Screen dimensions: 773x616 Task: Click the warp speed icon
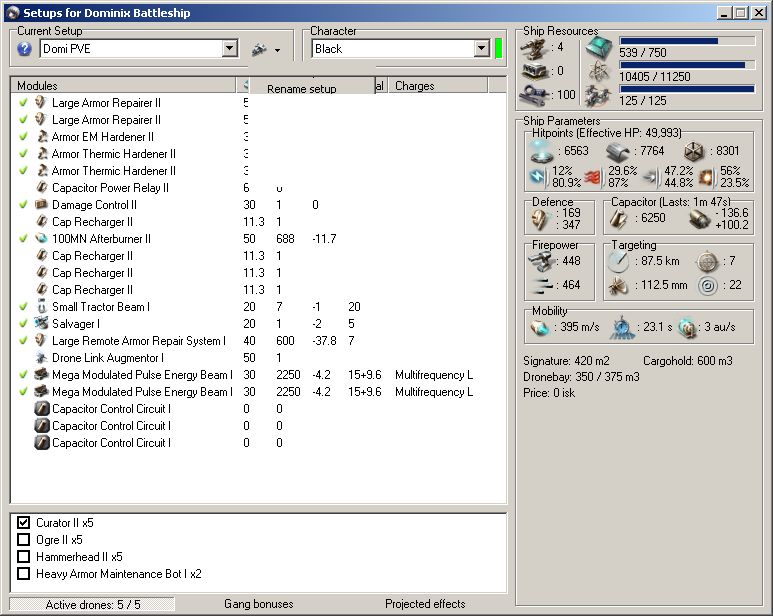[x=687, y=328]
